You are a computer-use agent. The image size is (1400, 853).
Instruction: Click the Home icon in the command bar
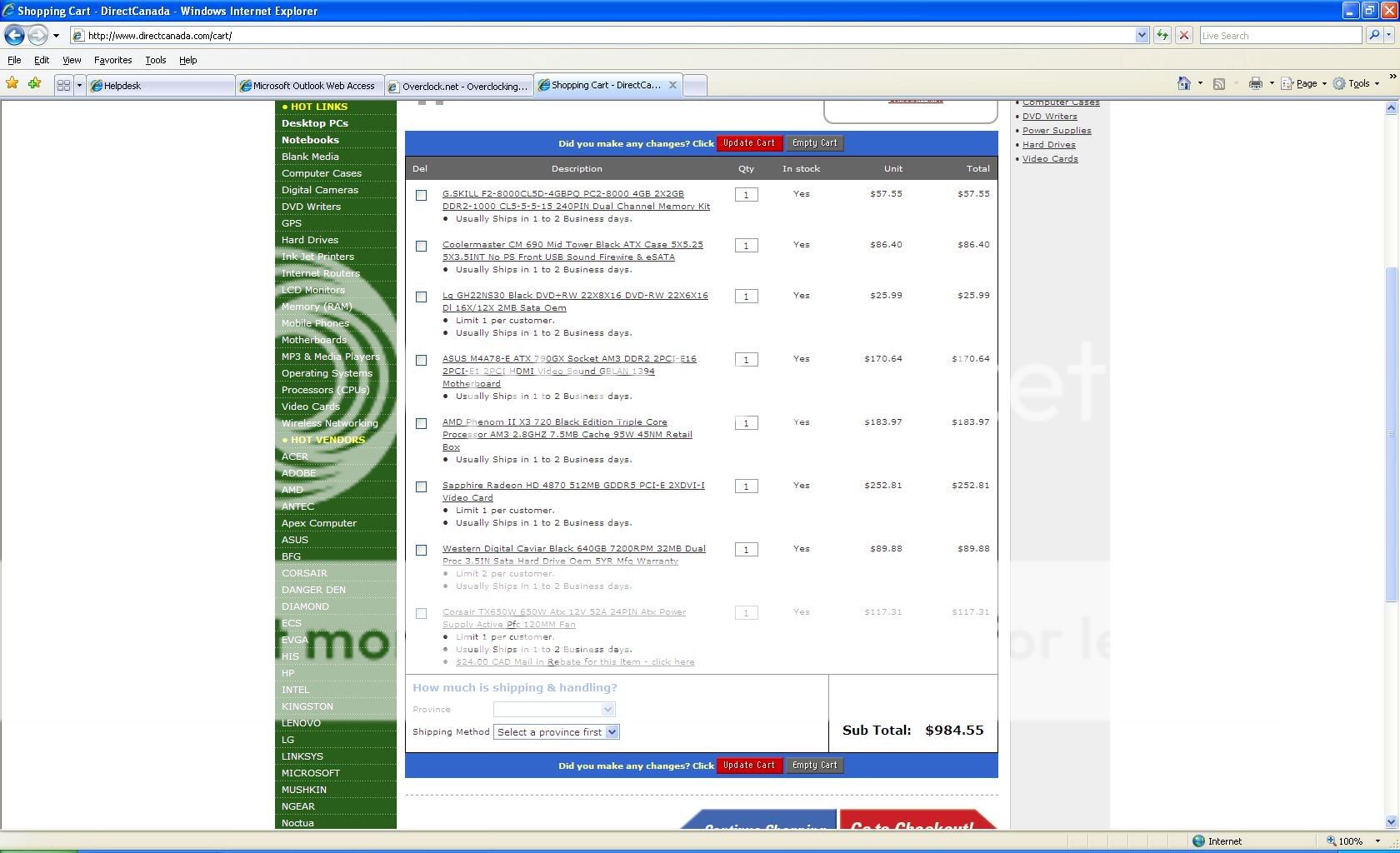(x=1184, y=83)
